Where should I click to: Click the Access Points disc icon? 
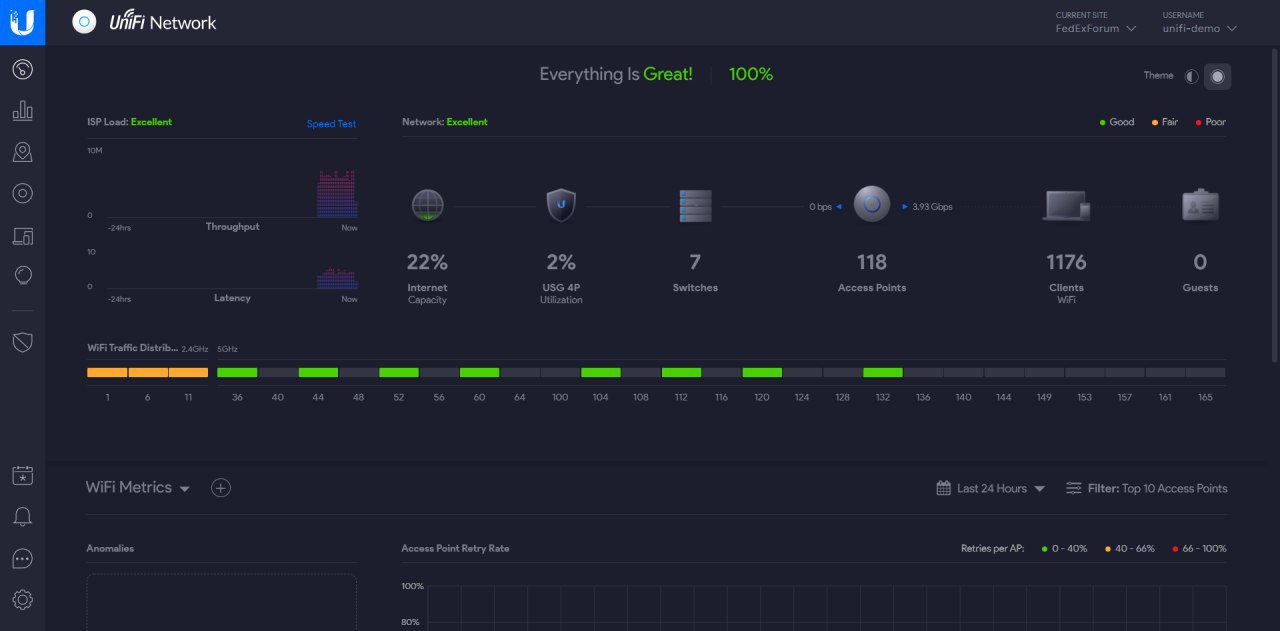871,205
